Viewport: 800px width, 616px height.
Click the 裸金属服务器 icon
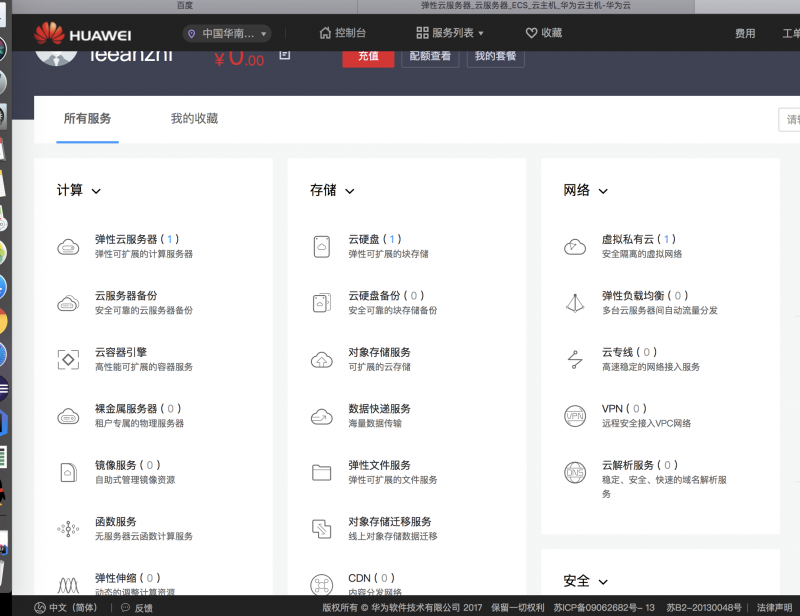click(x=68, y=416)
